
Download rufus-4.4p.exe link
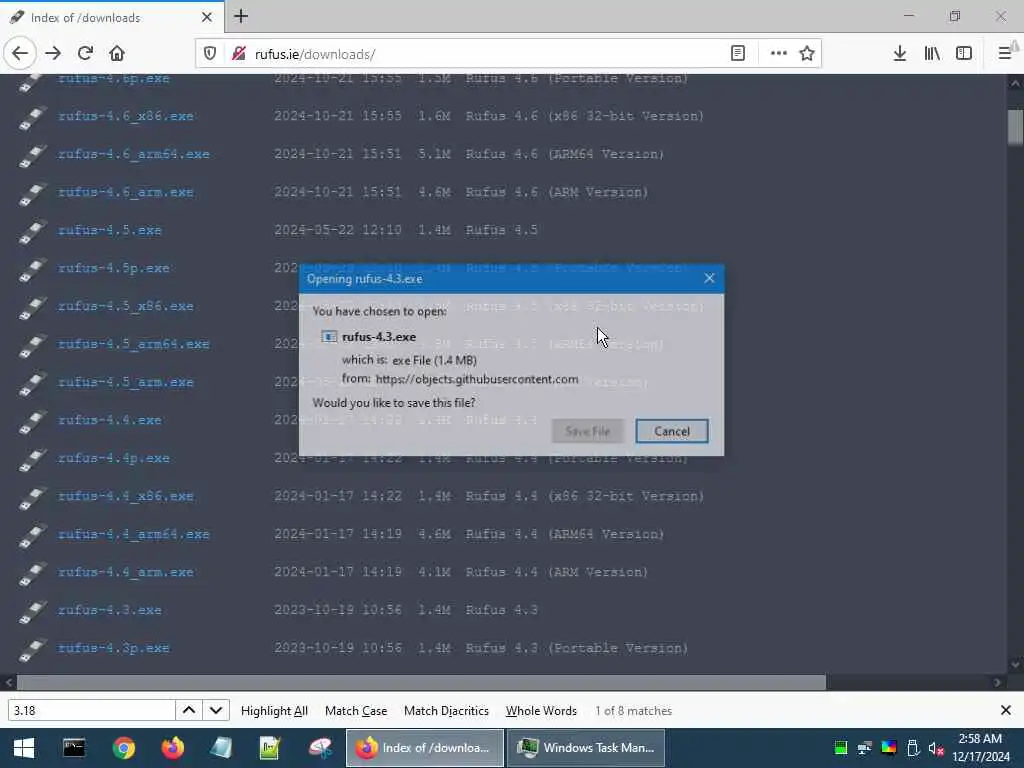point(114,458)
